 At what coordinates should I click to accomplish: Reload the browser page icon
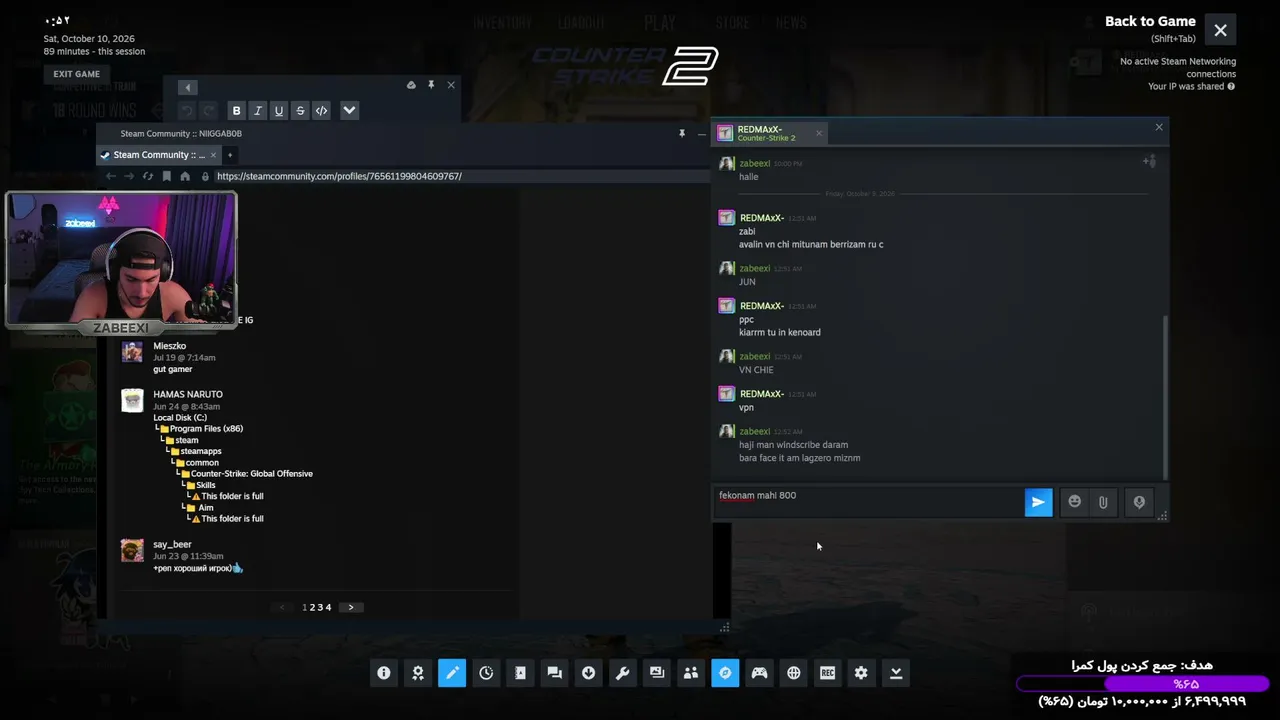[x=148, y=176]
